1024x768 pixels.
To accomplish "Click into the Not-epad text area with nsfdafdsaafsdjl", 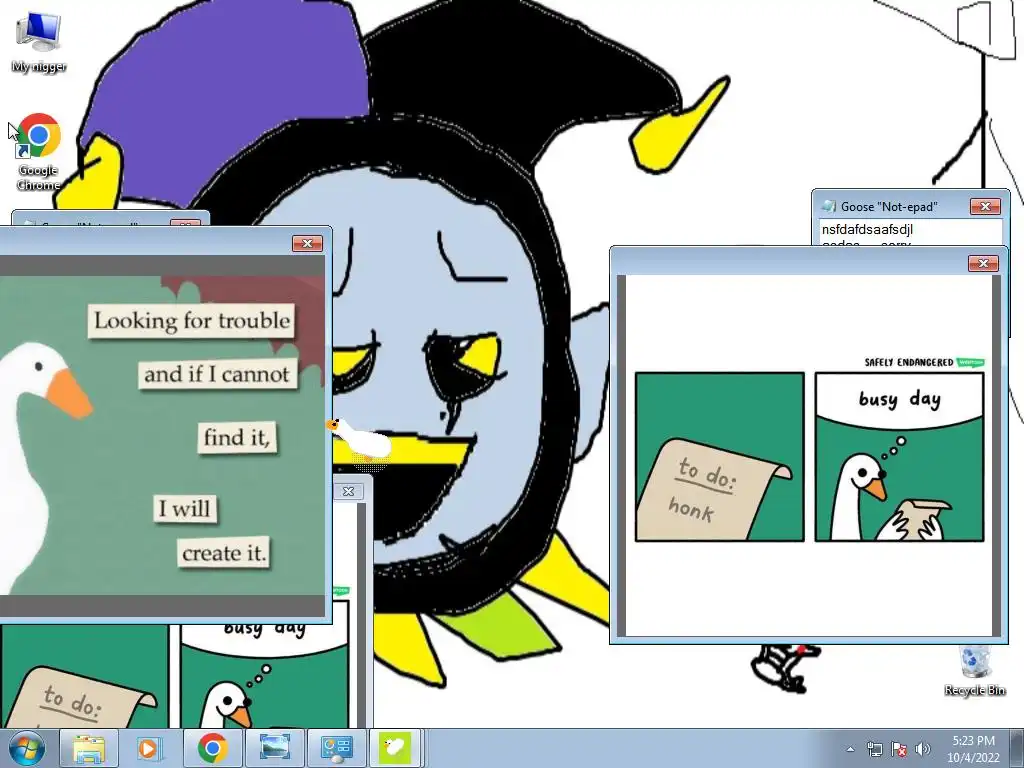I will pos(910,233).
